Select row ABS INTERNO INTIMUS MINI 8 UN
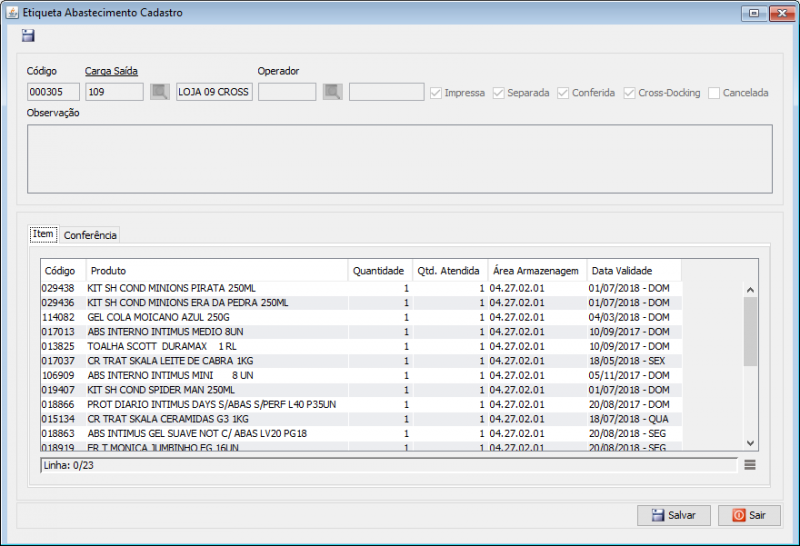 [361, 376]
